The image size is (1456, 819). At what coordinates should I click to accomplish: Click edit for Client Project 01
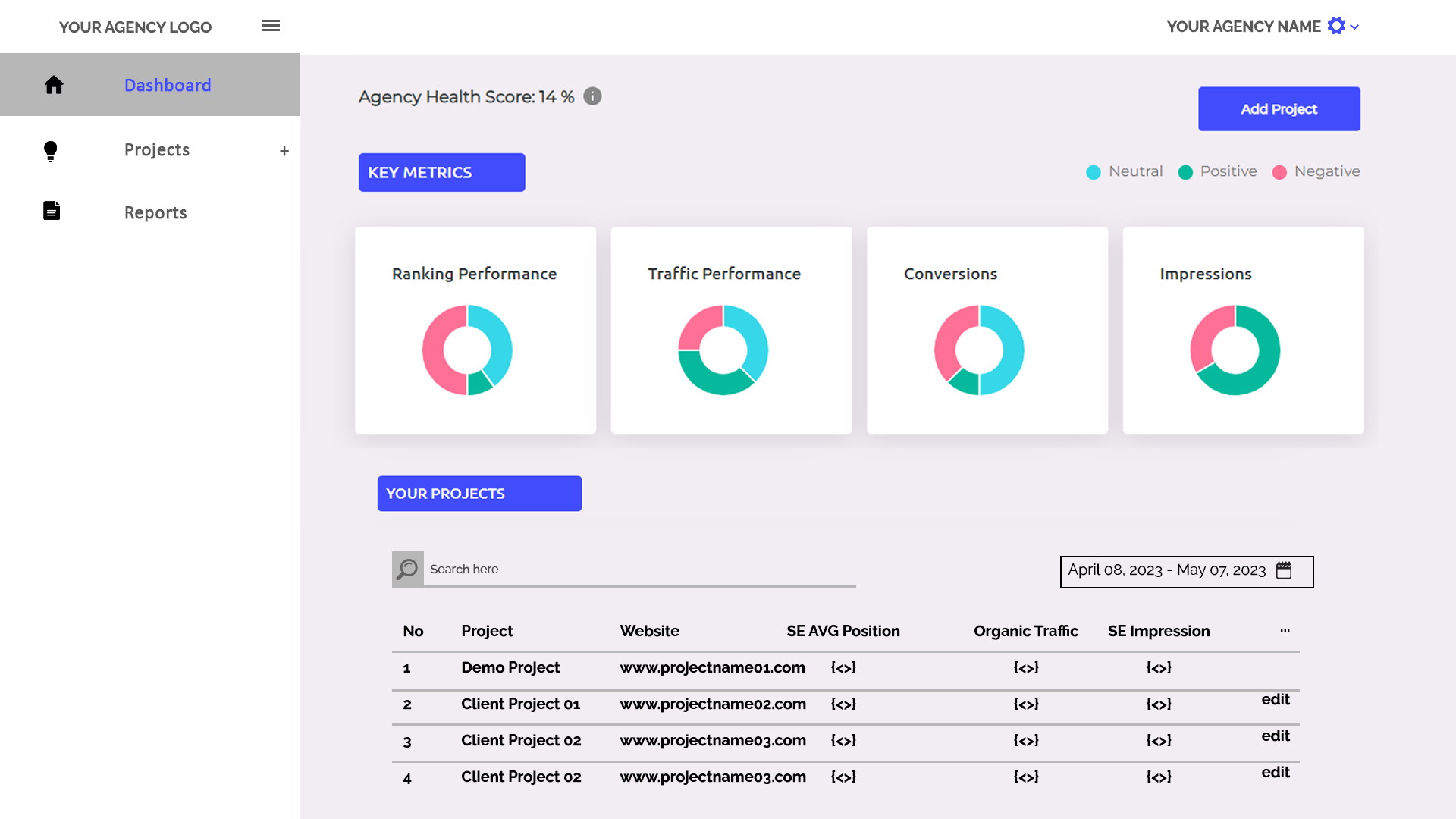(x=1276, y=699)
